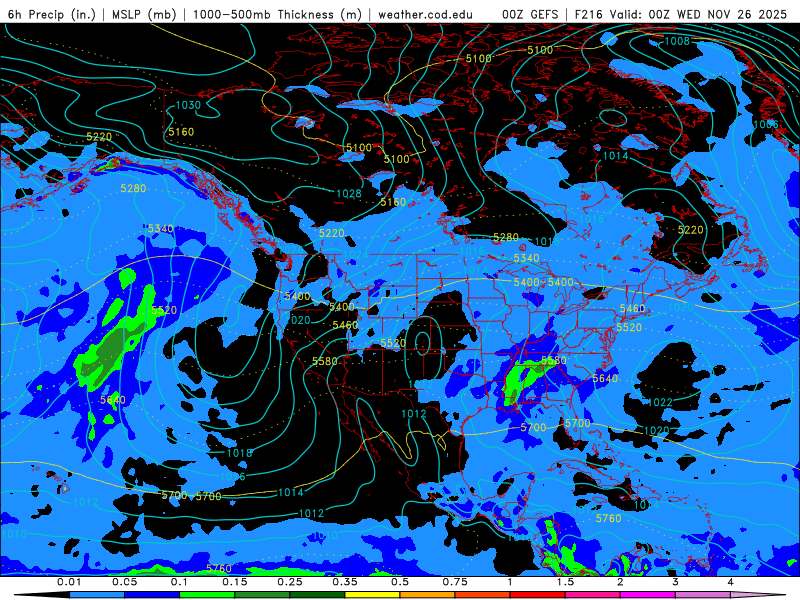Click the "6h Precip (in.)" header text
Screen dimensions: 800x600
pyautogui.click(x=52, y=14)
